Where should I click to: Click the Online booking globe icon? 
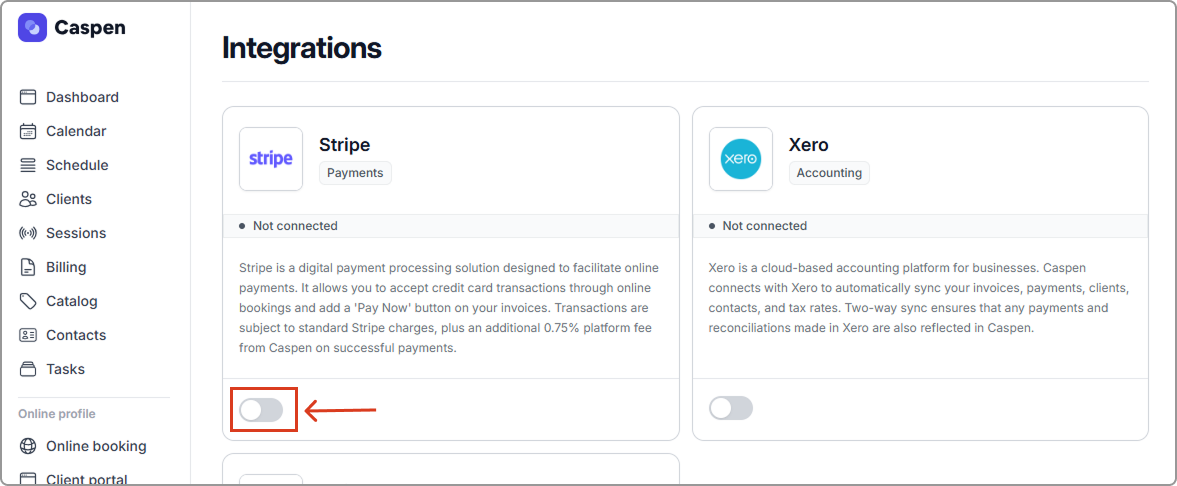click(x=28, y=446)
